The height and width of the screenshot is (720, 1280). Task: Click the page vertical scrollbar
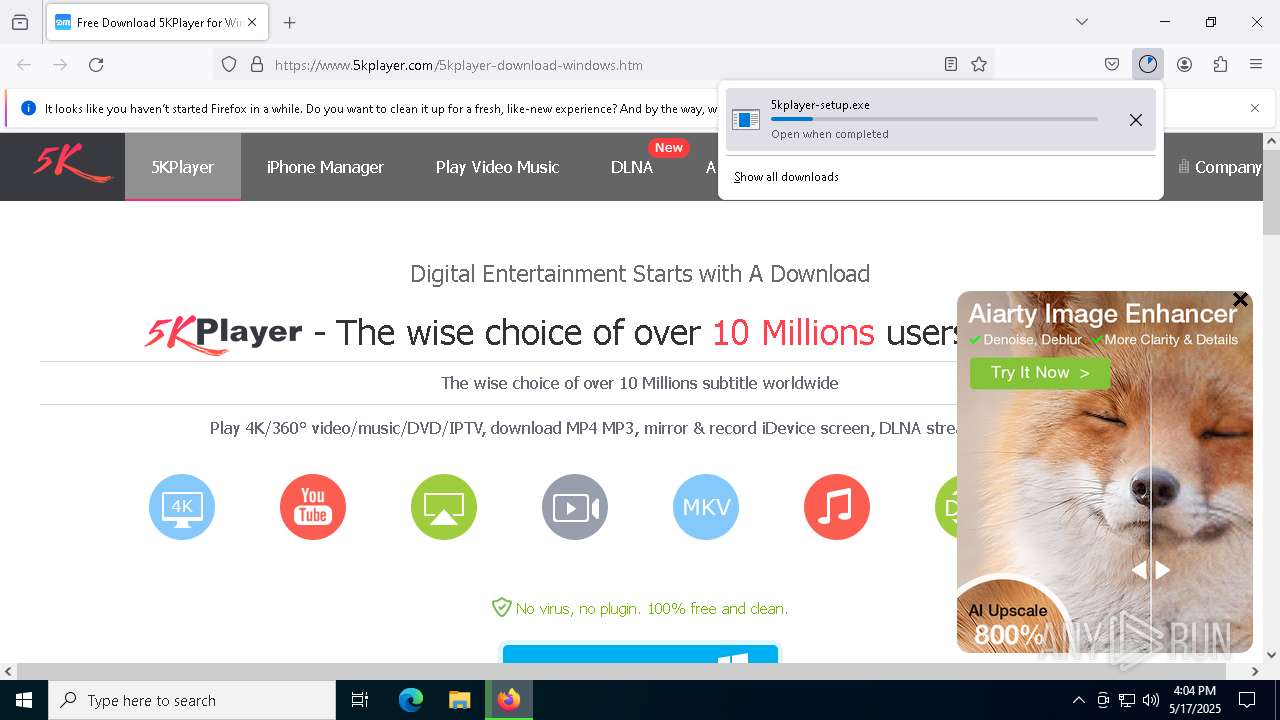tap(1271, 193)
